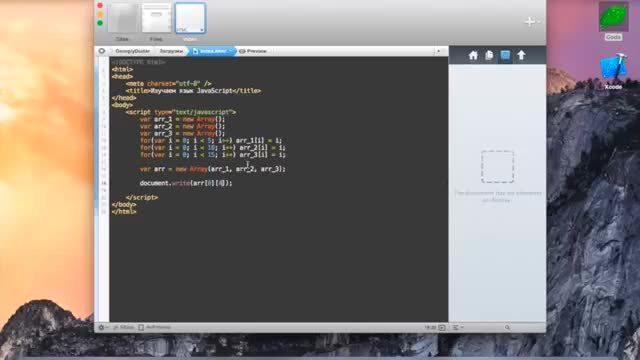The height and width of the screenshot is (360, 640).
Task: Activate the blue square sidebar icon
Action: point(505,55)
